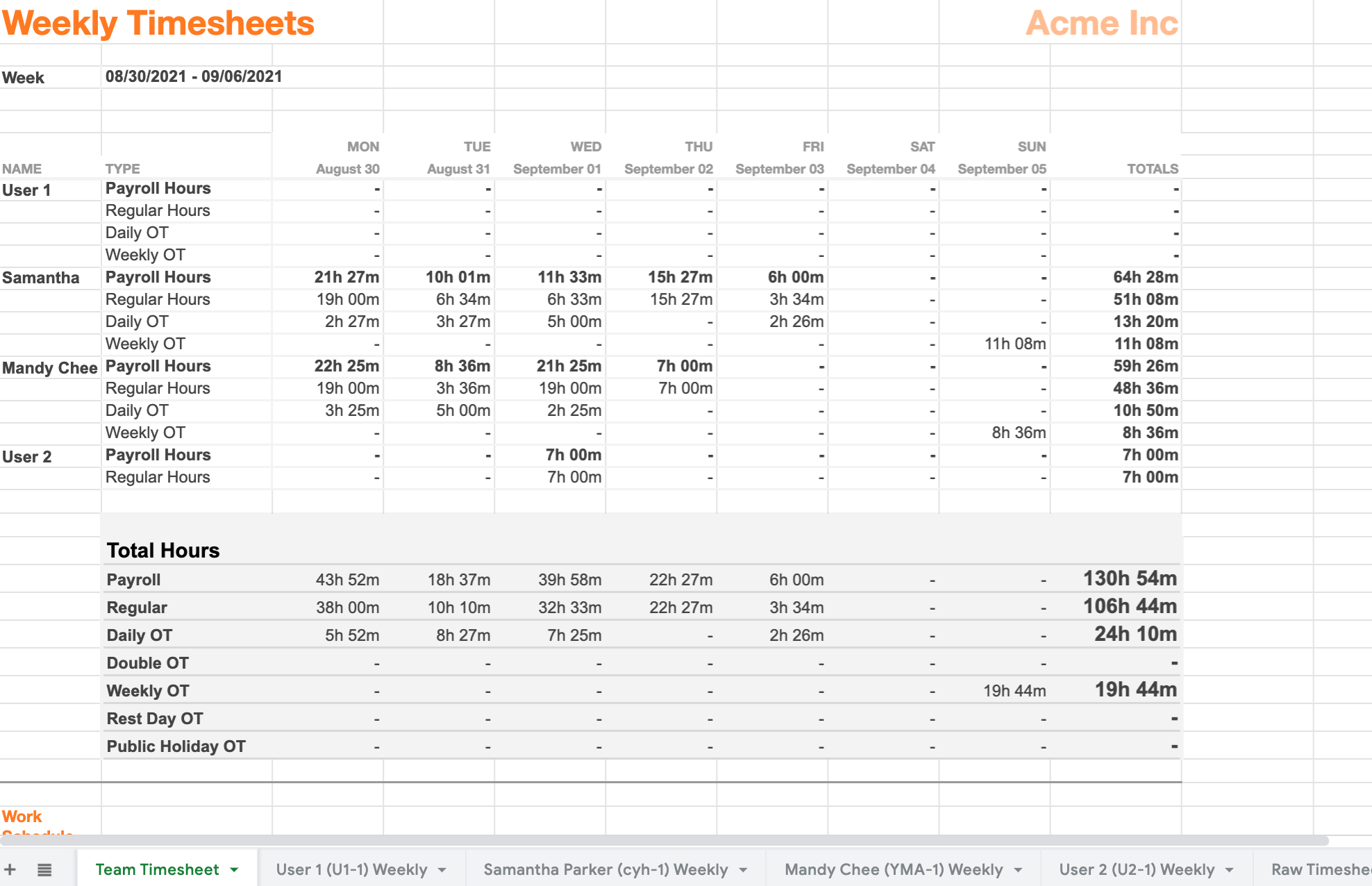1372x886 pixels.
Task: Expand User 2 (U2-1) Weekly tab menu
Action: click(x=1230, y=869)
